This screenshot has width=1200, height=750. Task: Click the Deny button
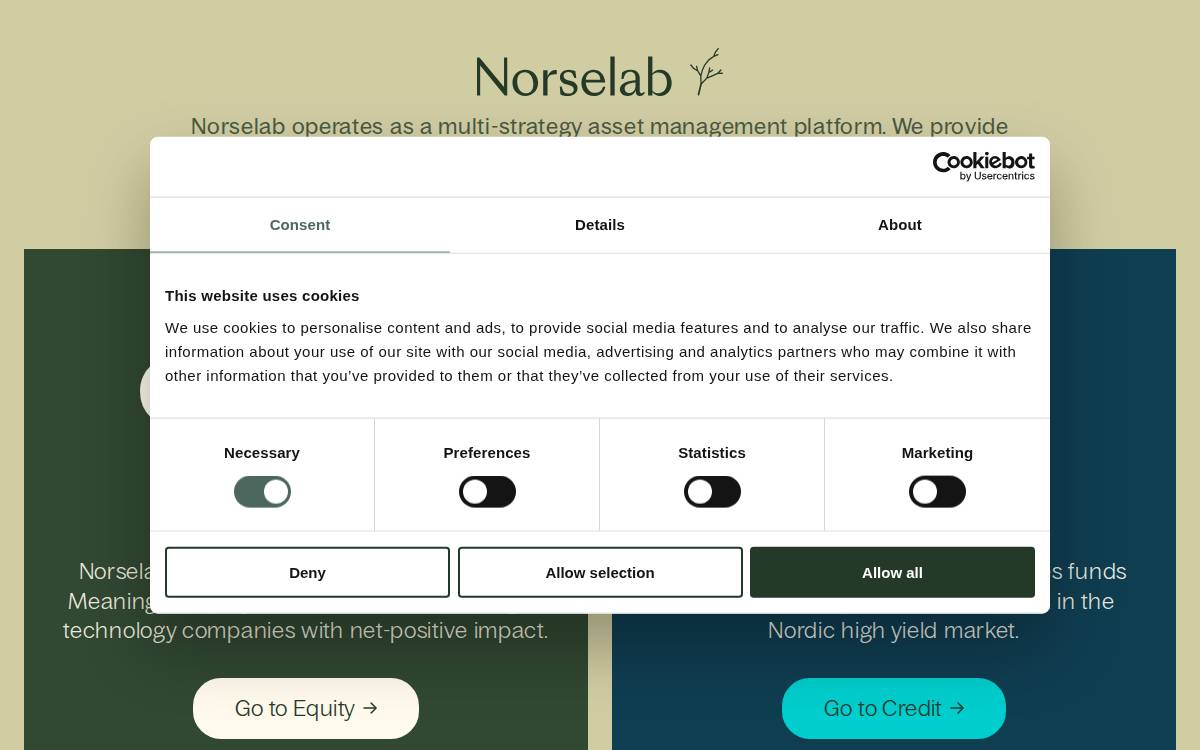click(307, 572)
